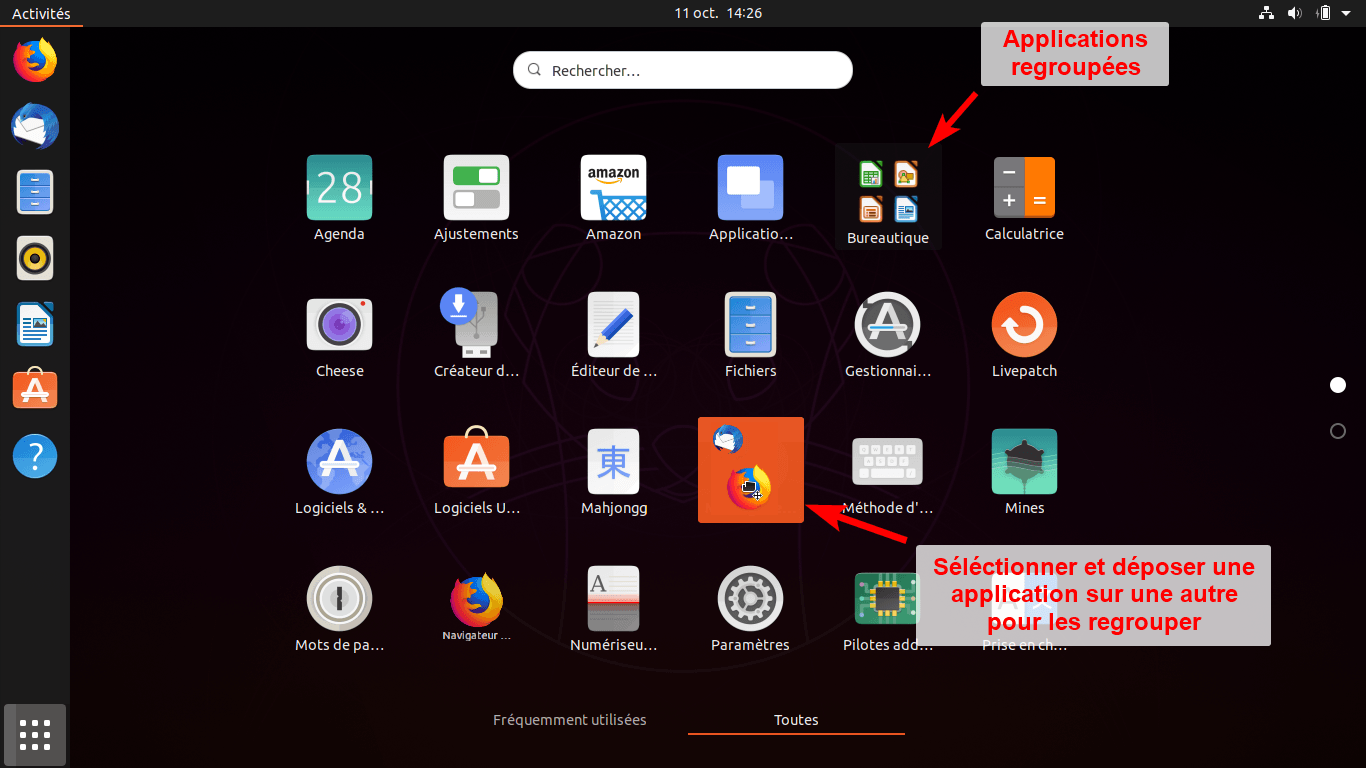Go to second app page indicator
This screenshot has width=1366, height=768.
coord(1338,431)
